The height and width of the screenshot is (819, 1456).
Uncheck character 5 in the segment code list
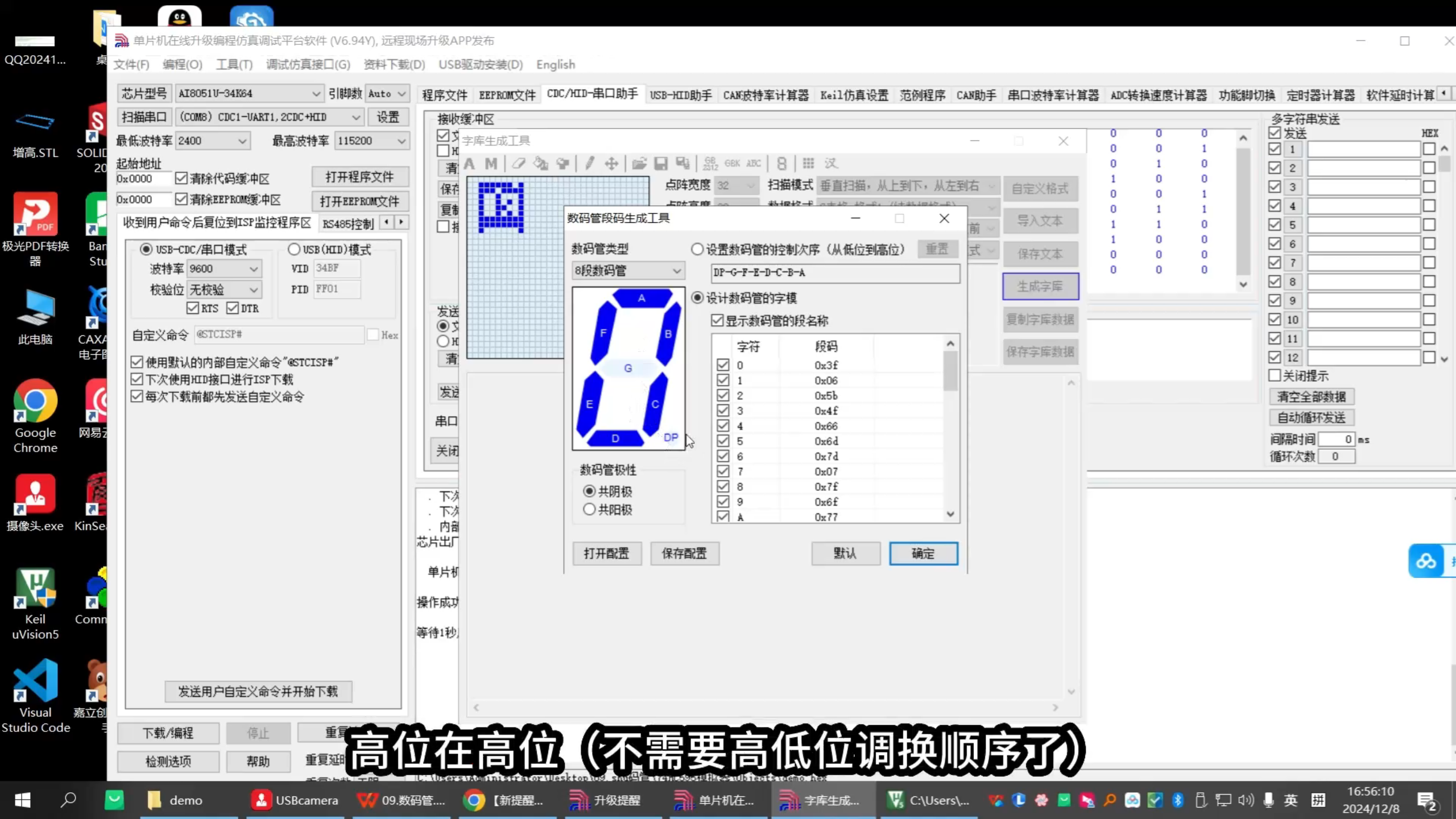click(723, 441)
